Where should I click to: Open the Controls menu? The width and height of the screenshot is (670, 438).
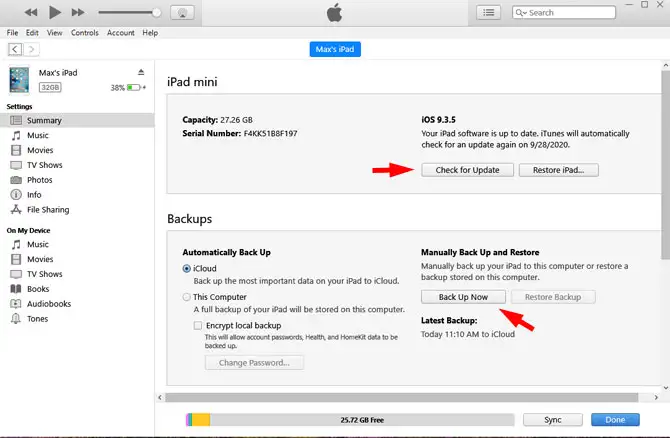(x=85, y=32)
